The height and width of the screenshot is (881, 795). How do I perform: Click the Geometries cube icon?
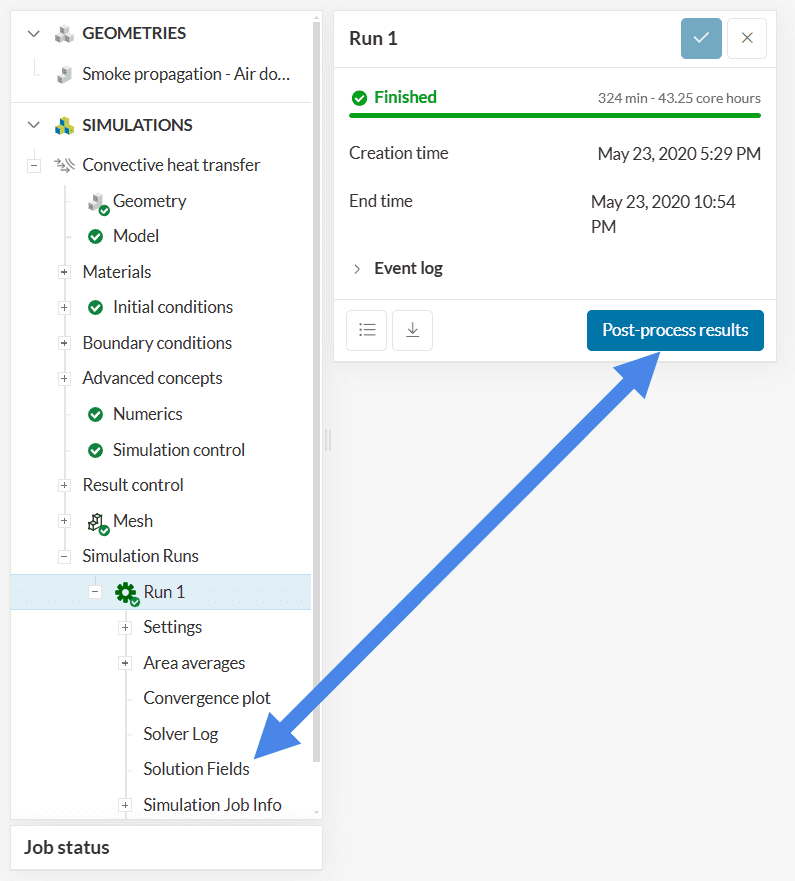pyautogui.click(x=64, y=34)
